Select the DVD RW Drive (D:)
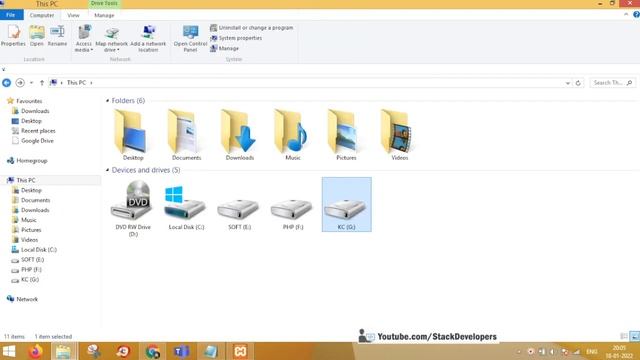 point(133,208)
